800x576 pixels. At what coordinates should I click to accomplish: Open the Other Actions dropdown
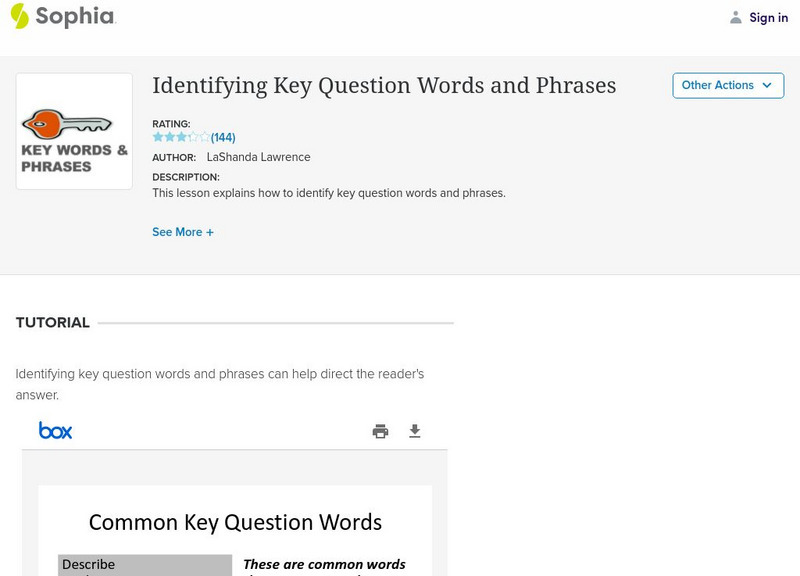pyautogui.click(x=727, y=85)
